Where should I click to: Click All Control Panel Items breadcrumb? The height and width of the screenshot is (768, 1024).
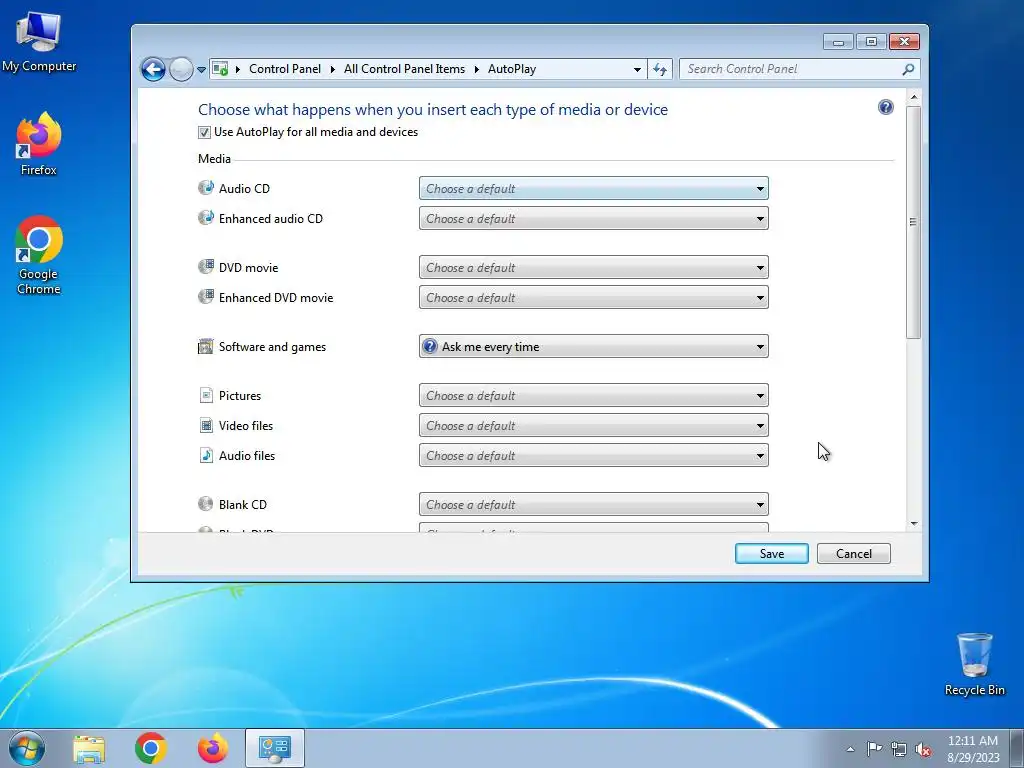[404, 69]
